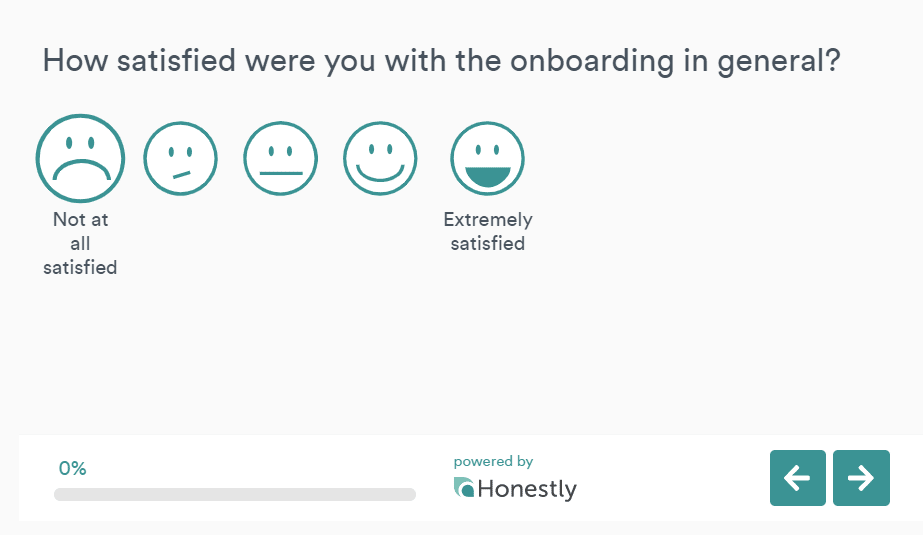923x535 pixels.
Task: Click the word "satisfied" in the question heading
Action: coord(176,61)
